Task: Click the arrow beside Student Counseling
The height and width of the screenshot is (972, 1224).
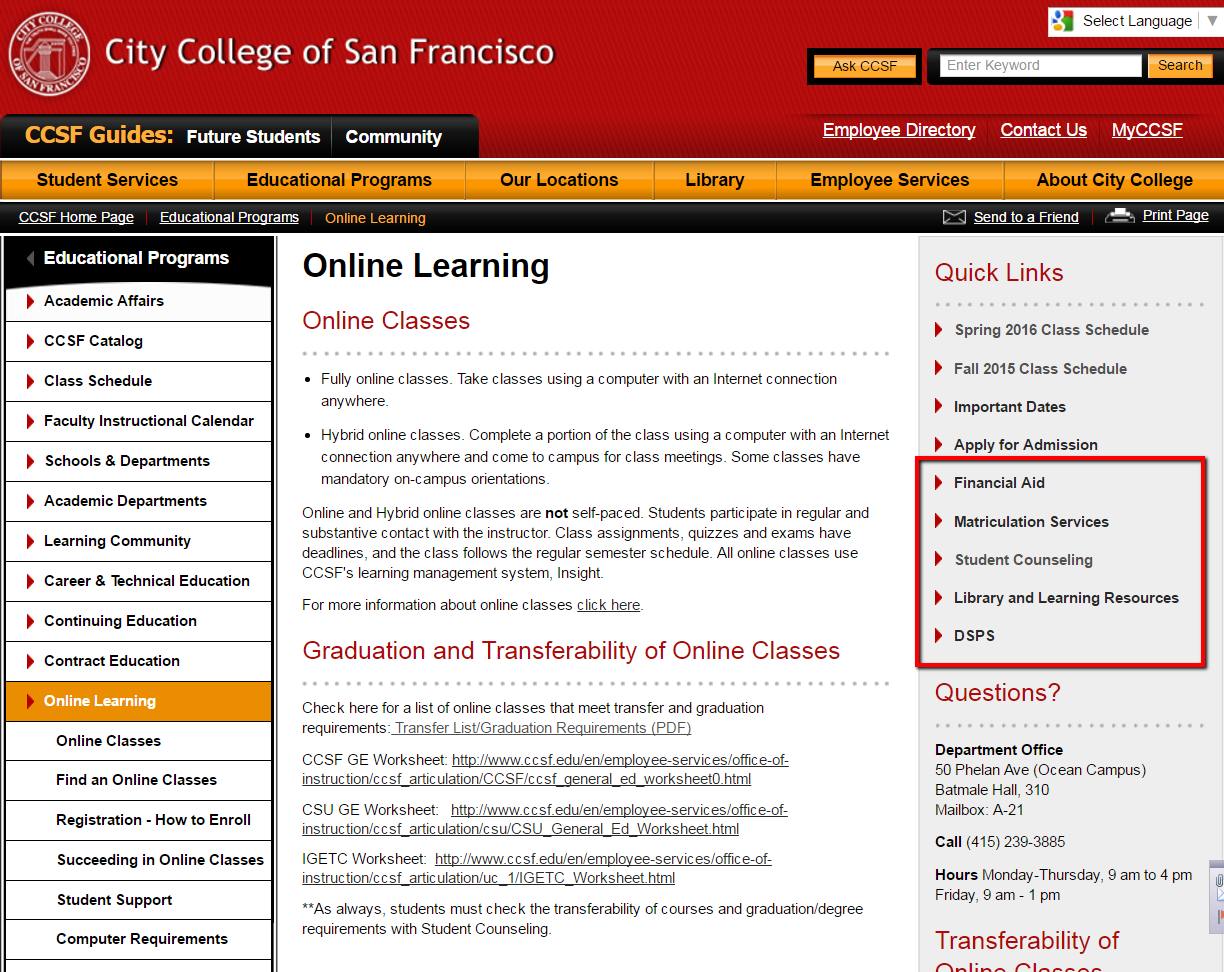Action: click(939, 559)
